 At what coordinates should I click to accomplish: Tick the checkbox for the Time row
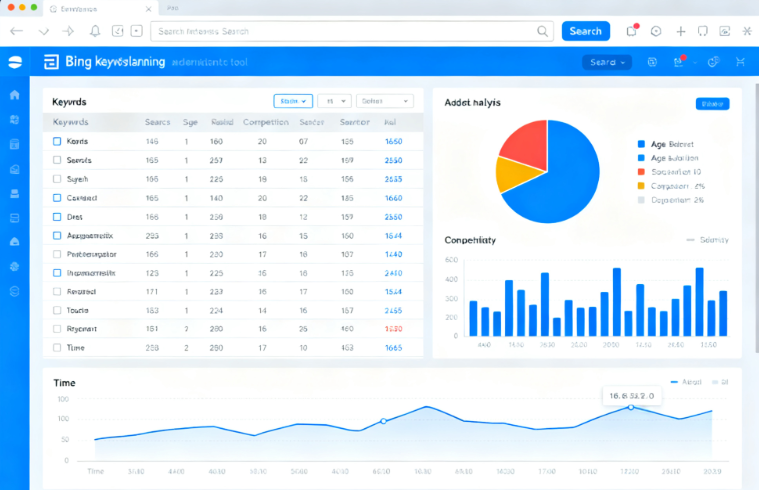point(57,348)
